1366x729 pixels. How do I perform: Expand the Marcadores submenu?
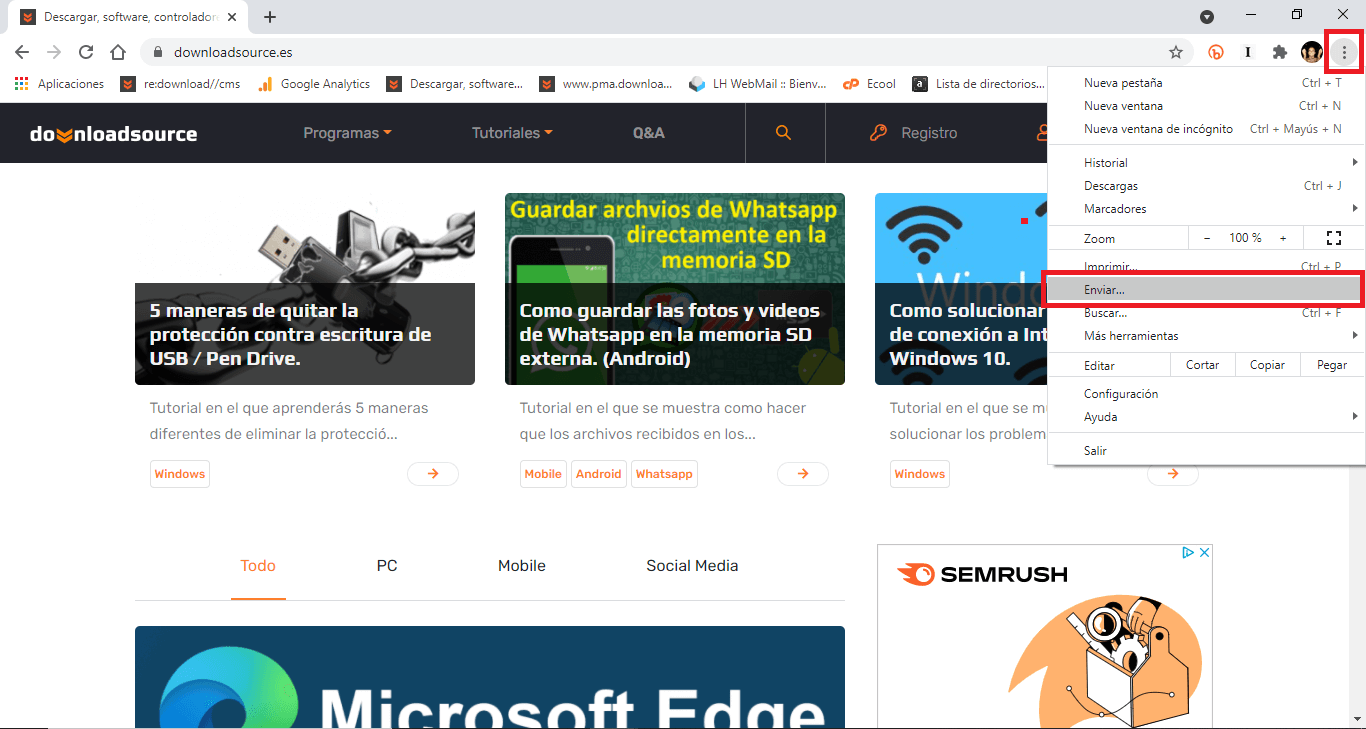[x=1206, y=209]
